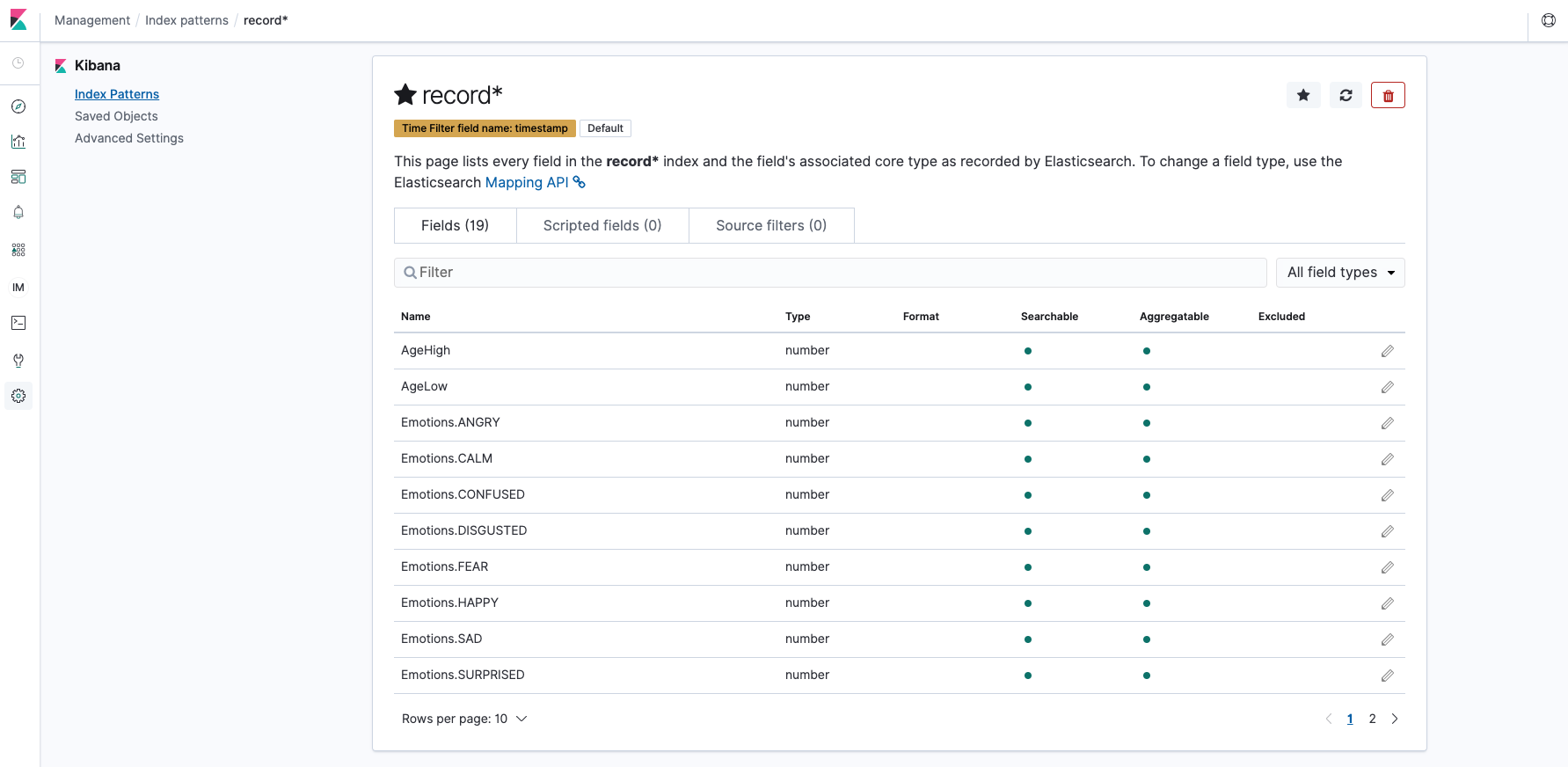Click the Management gear icon in the sidebar
This screenshot has width=1568, height=767.
click(x=18, y=396)
